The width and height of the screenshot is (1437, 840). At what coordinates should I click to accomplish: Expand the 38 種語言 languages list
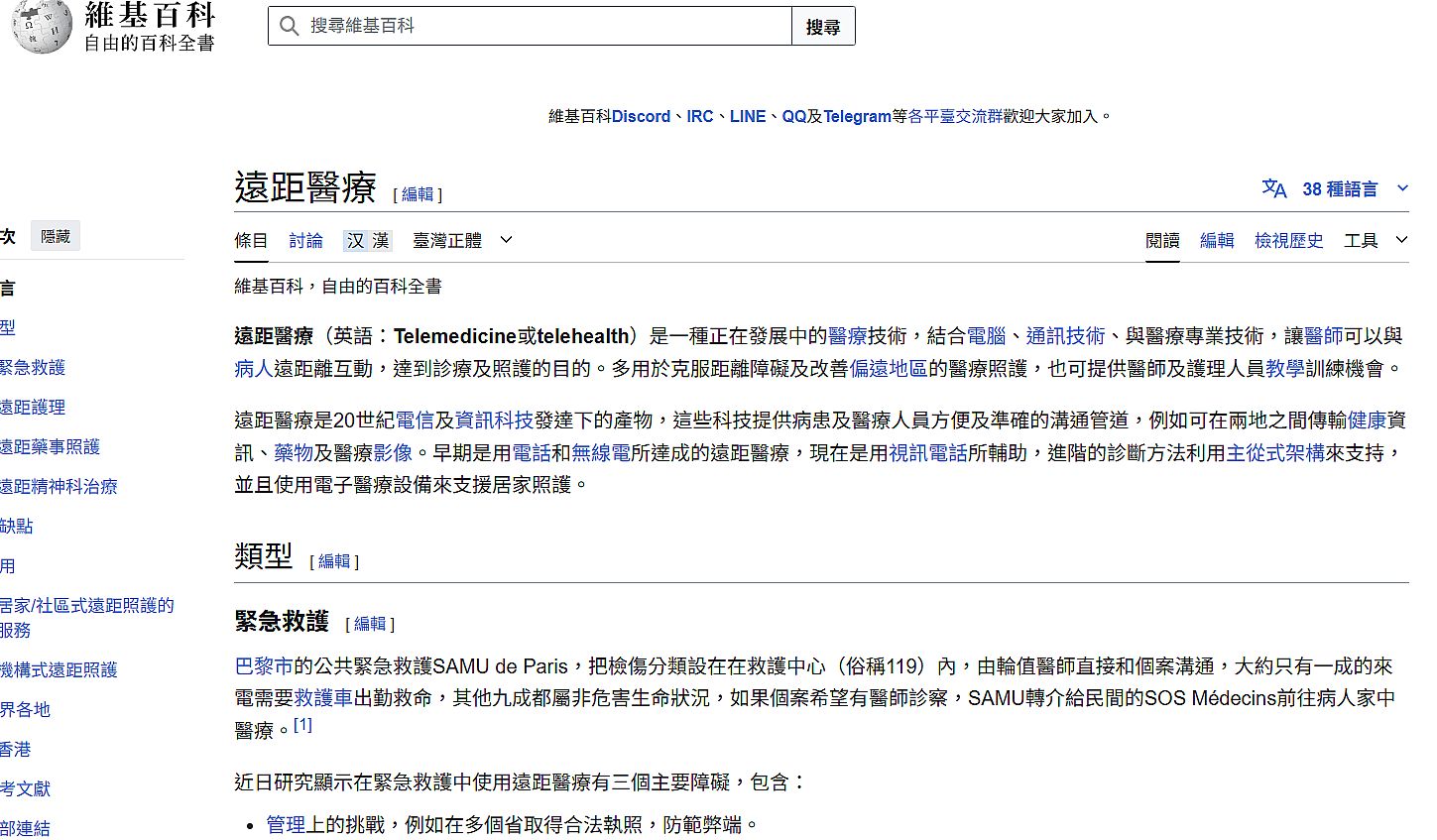pyautogui.click(x=1340, y=189)
